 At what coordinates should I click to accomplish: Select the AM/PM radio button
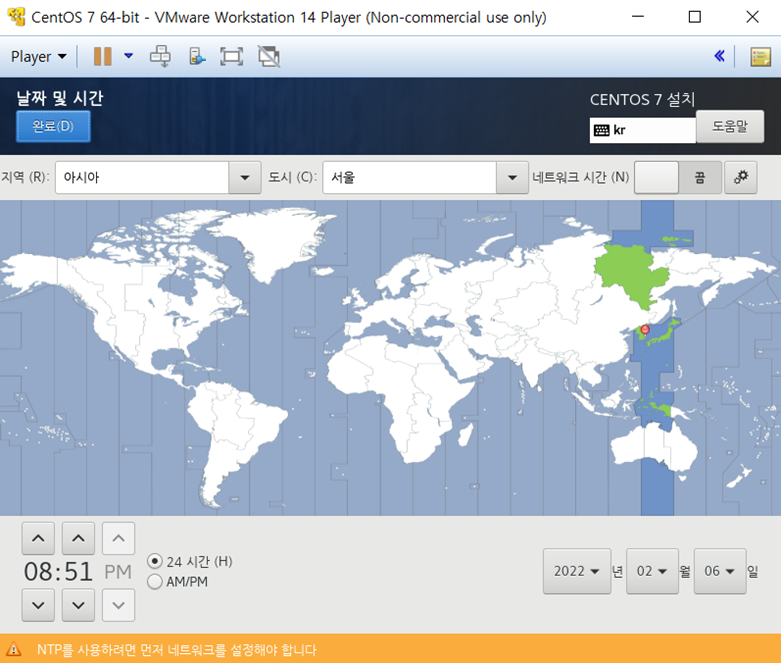(x=155, y=581)
